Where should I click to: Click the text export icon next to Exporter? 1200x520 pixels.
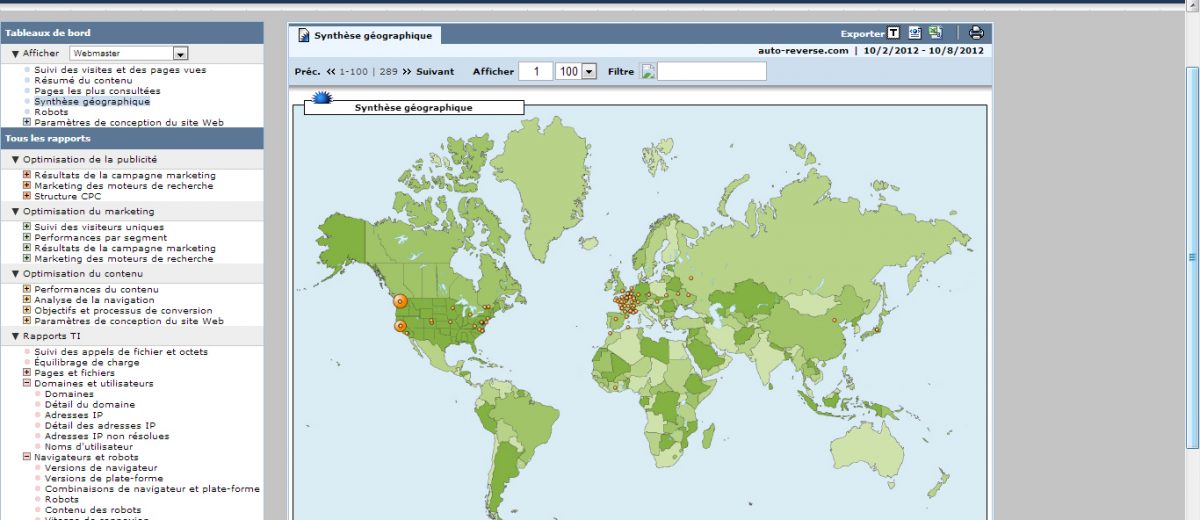click(893, 33)
